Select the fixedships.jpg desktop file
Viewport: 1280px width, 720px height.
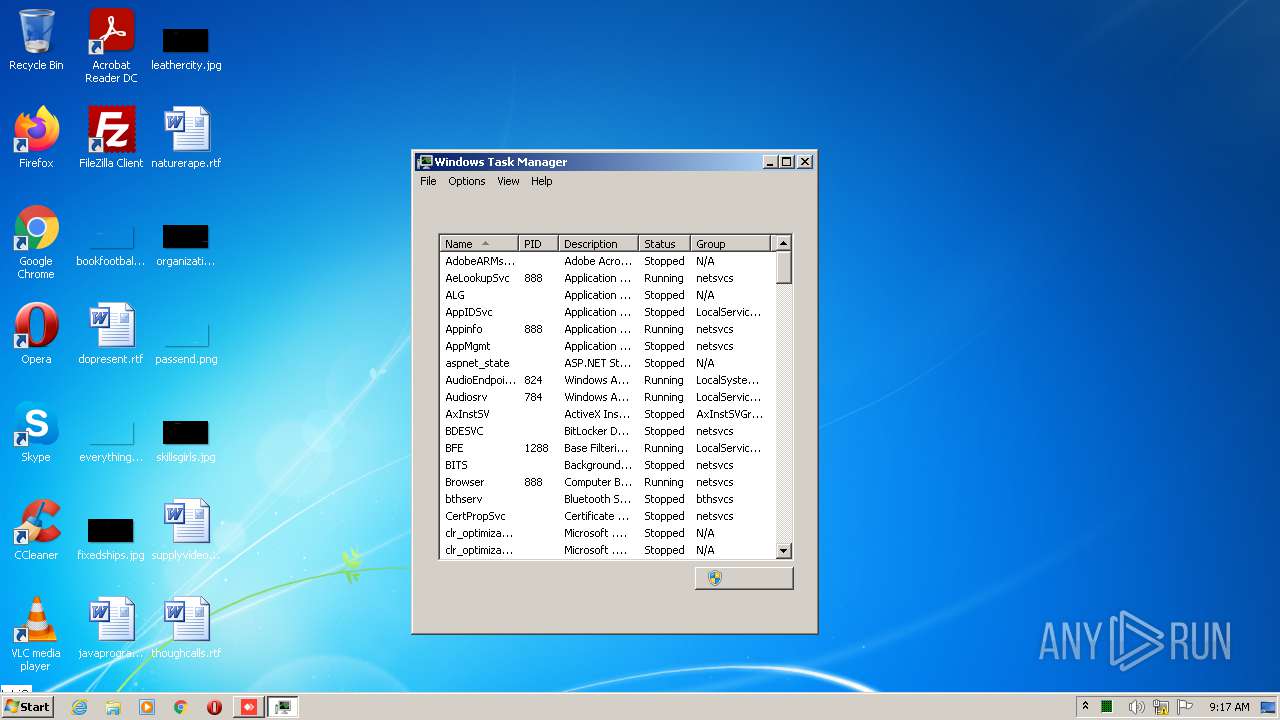(111, 538)
